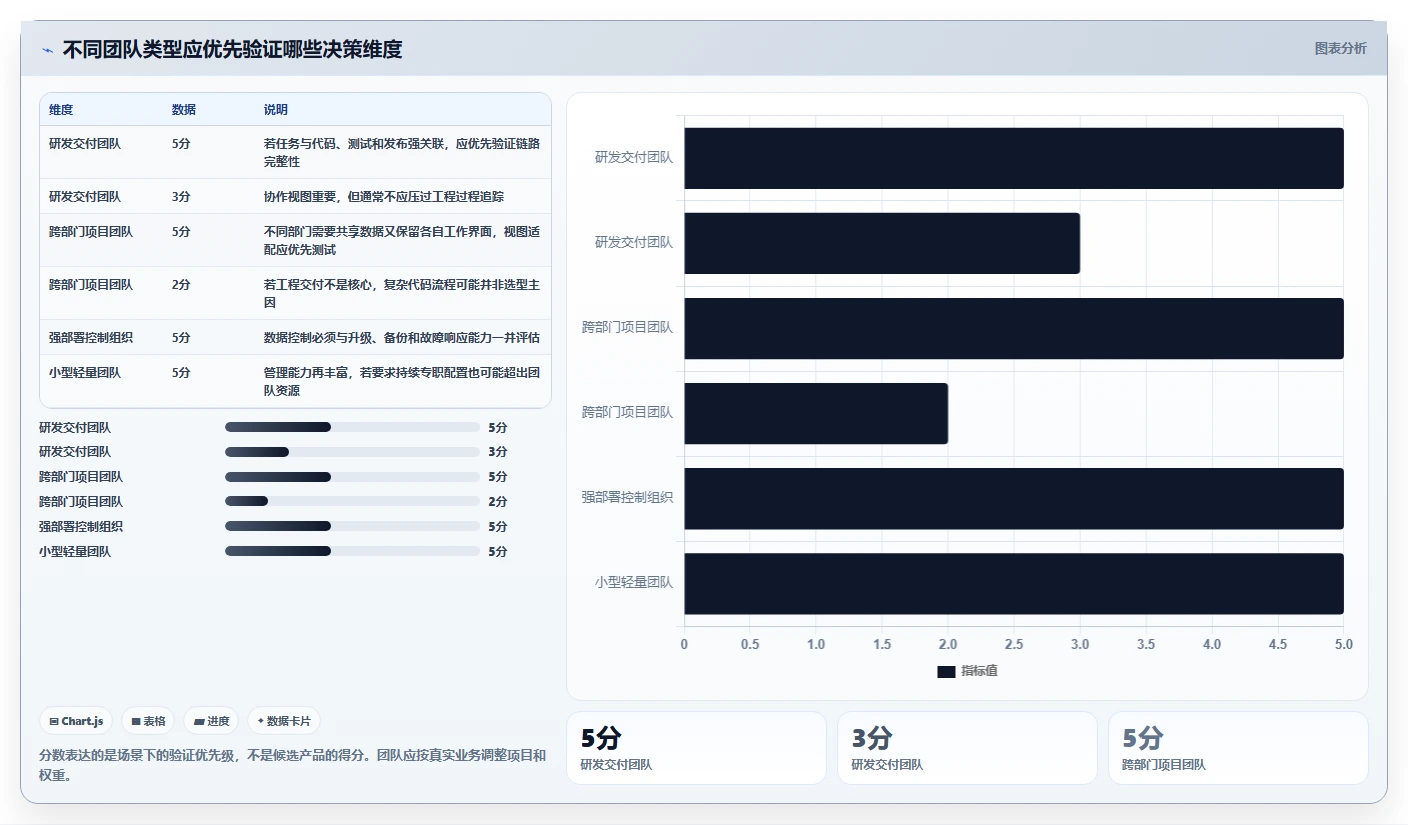
Task: Click the 强部署控制组织 chart bar
Action: [1014, 498]
